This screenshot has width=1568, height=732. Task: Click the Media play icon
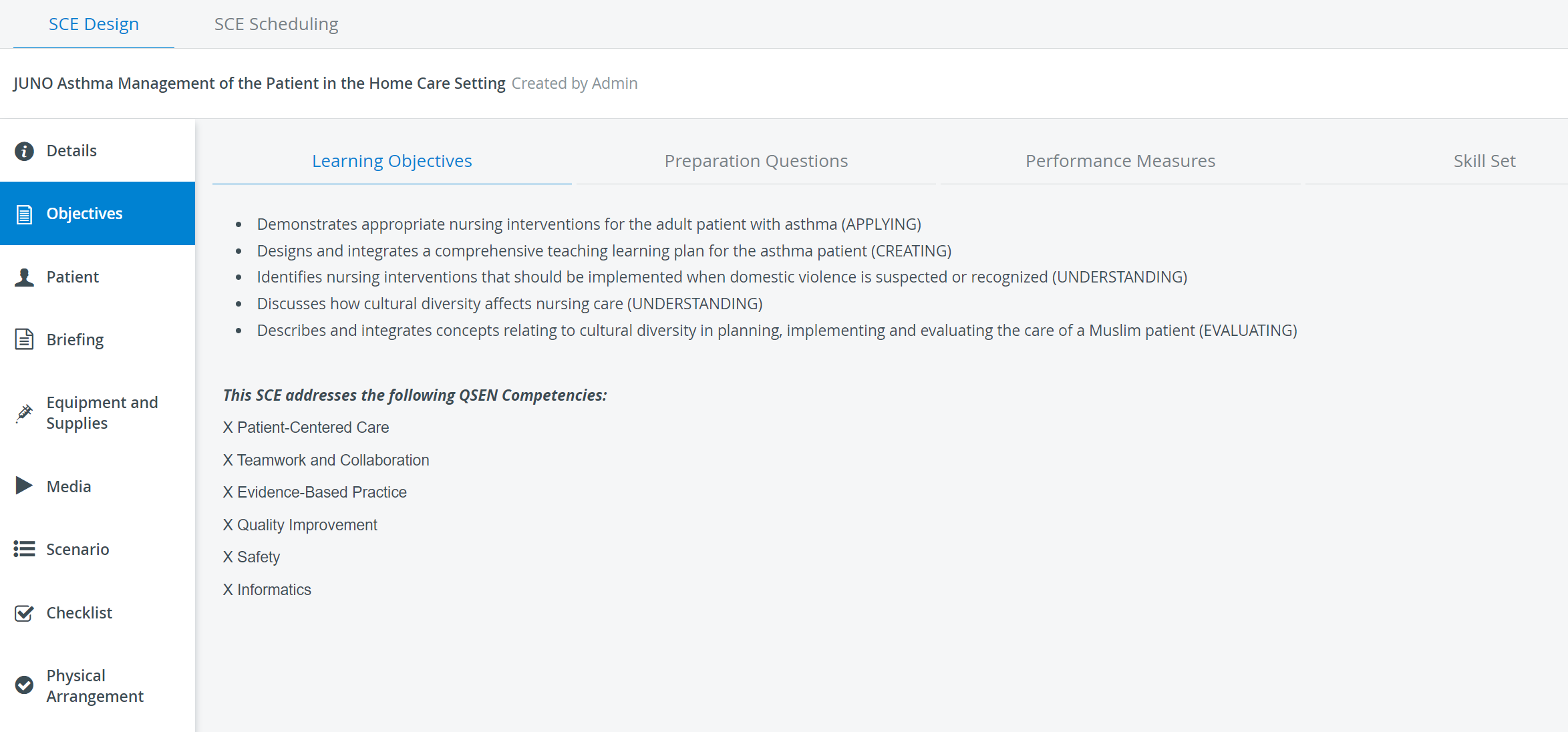[24, 486]
